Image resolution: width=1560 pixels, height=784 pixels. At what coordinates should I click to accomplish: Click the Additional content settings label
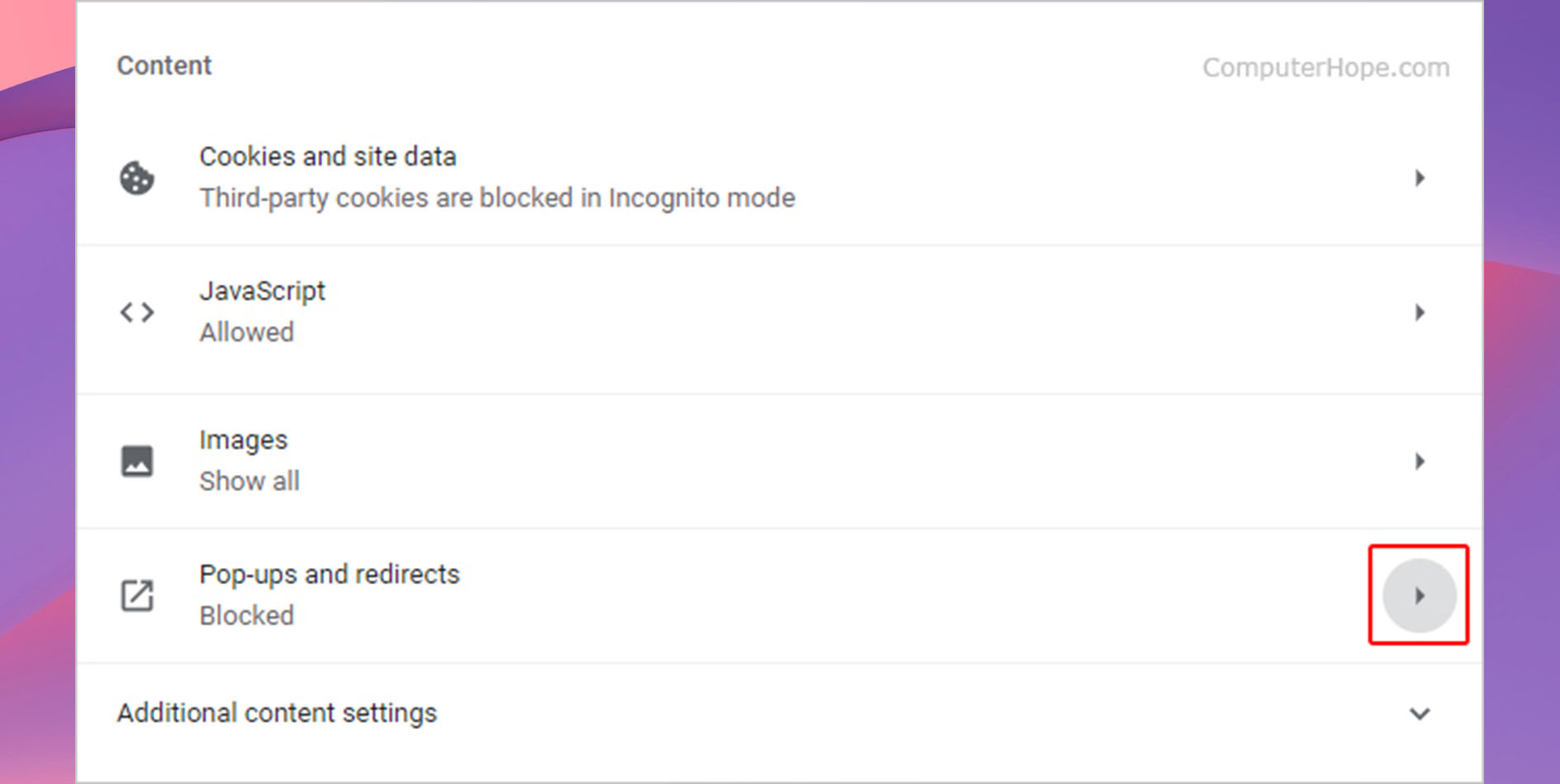click(277, 713)
